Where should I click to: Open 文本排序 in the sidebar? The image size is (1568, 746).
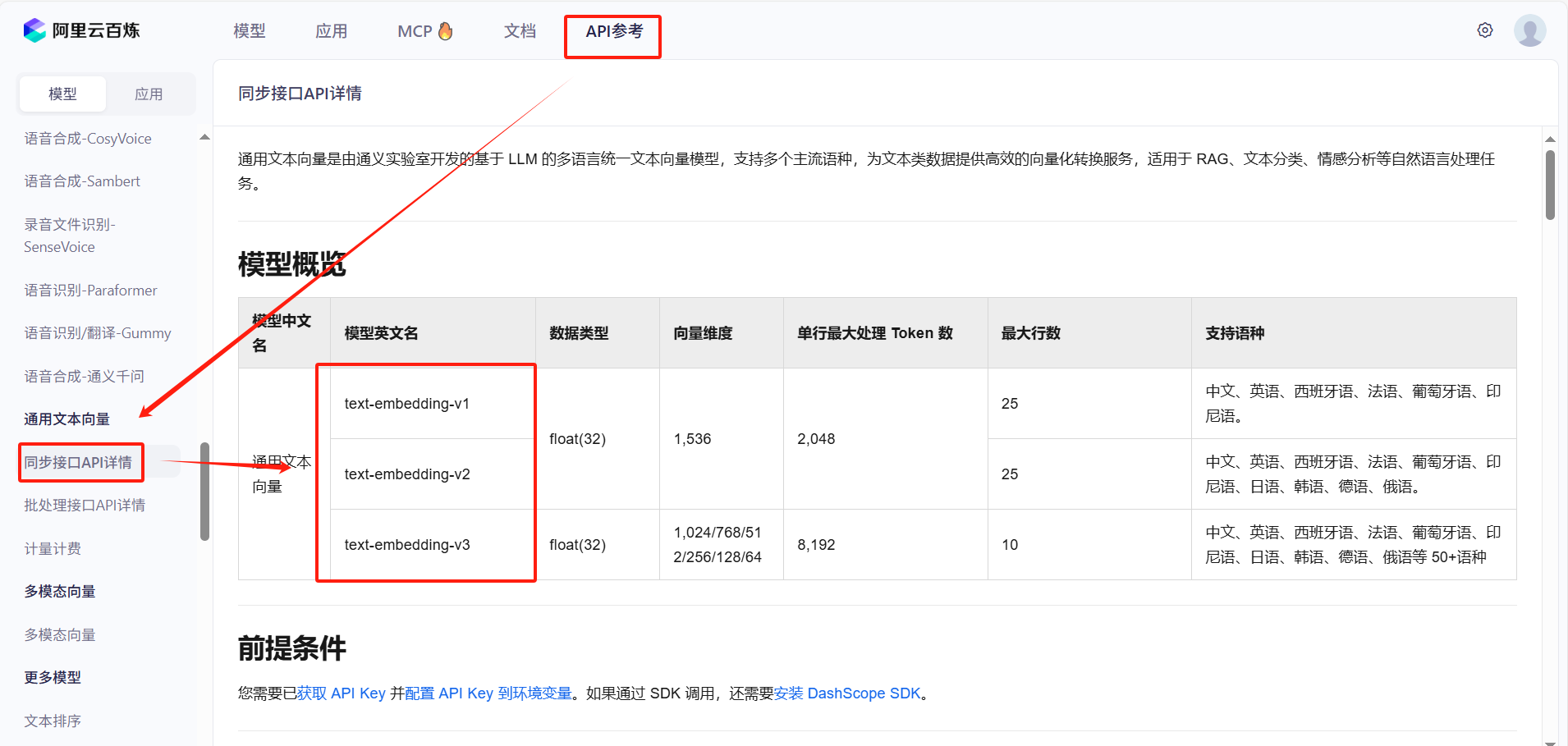[53, 721]
